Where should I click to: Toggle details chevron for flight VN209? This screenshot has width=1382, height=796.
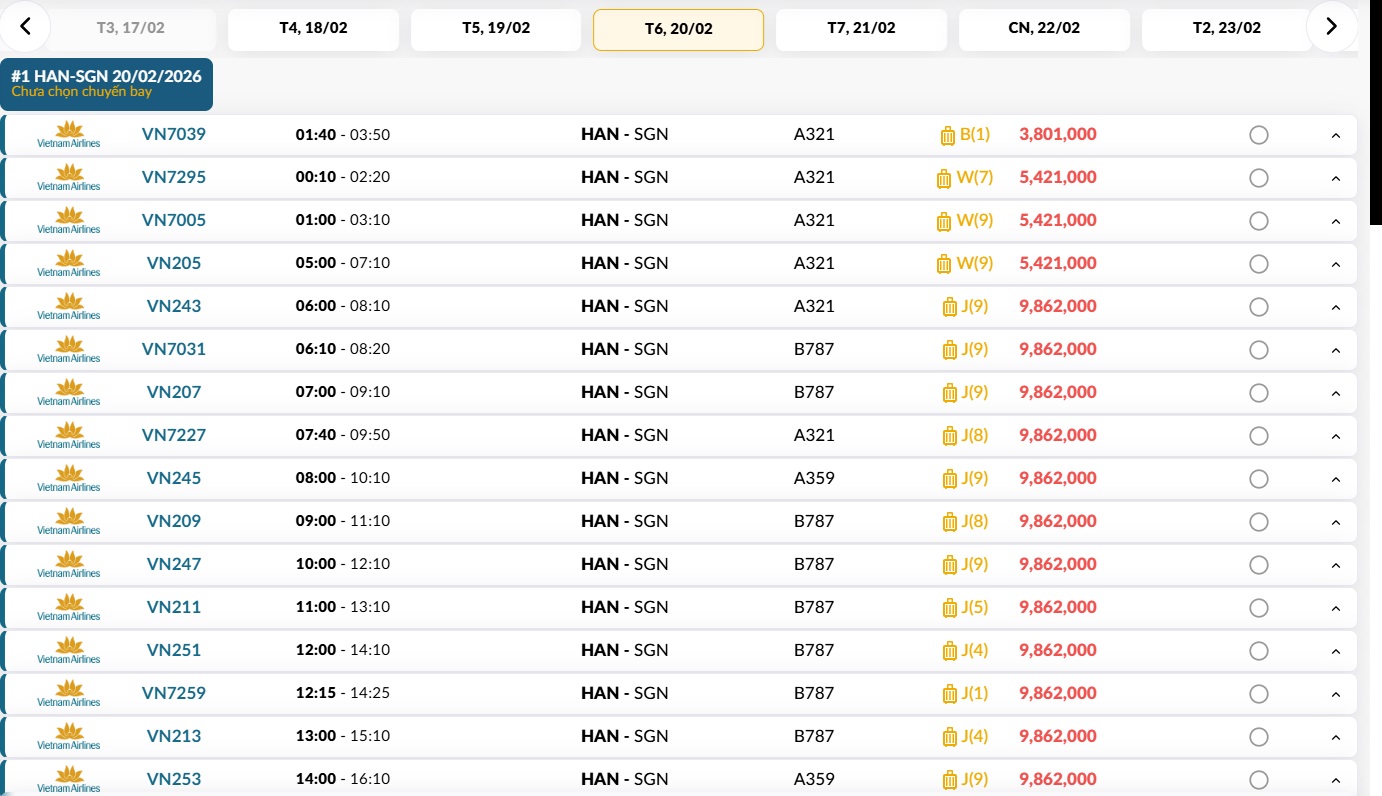pyautogui.click(x=1335, y=523)
